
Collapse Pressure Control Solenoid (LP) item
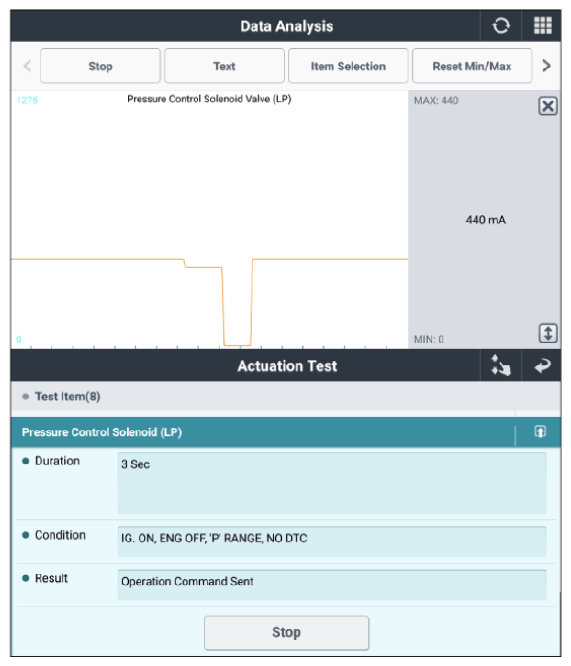(540, 432)
